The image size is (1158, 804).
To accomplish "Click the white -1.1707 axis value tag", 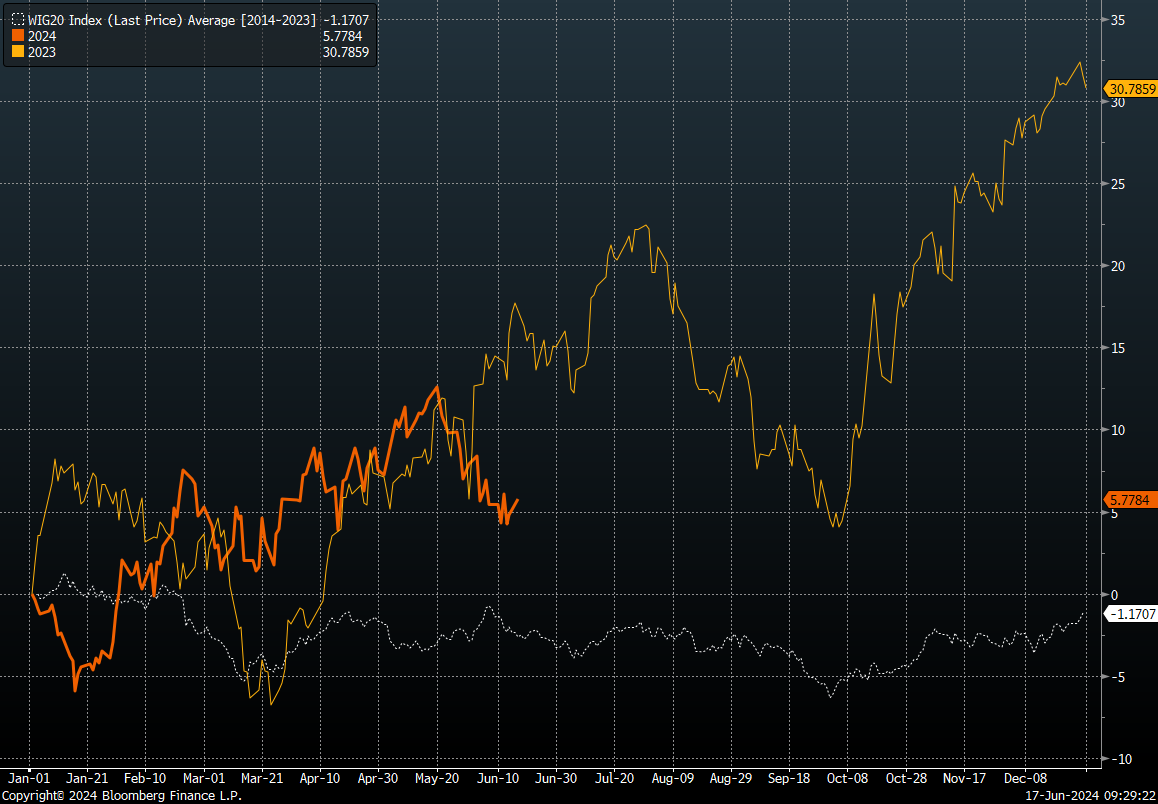I will point(1131,613).
